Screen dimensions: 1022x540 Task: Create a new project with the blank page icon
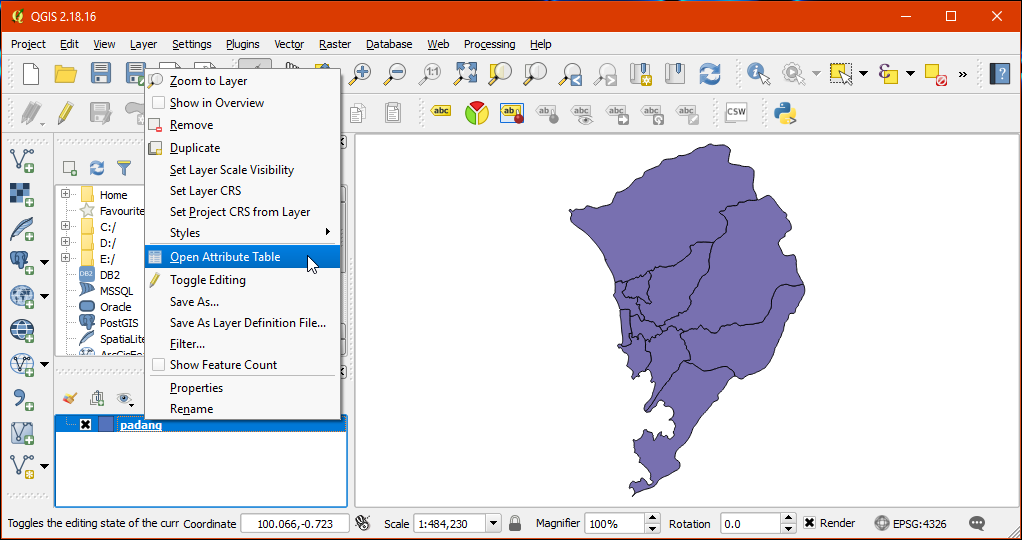click(x=31, y=73)
